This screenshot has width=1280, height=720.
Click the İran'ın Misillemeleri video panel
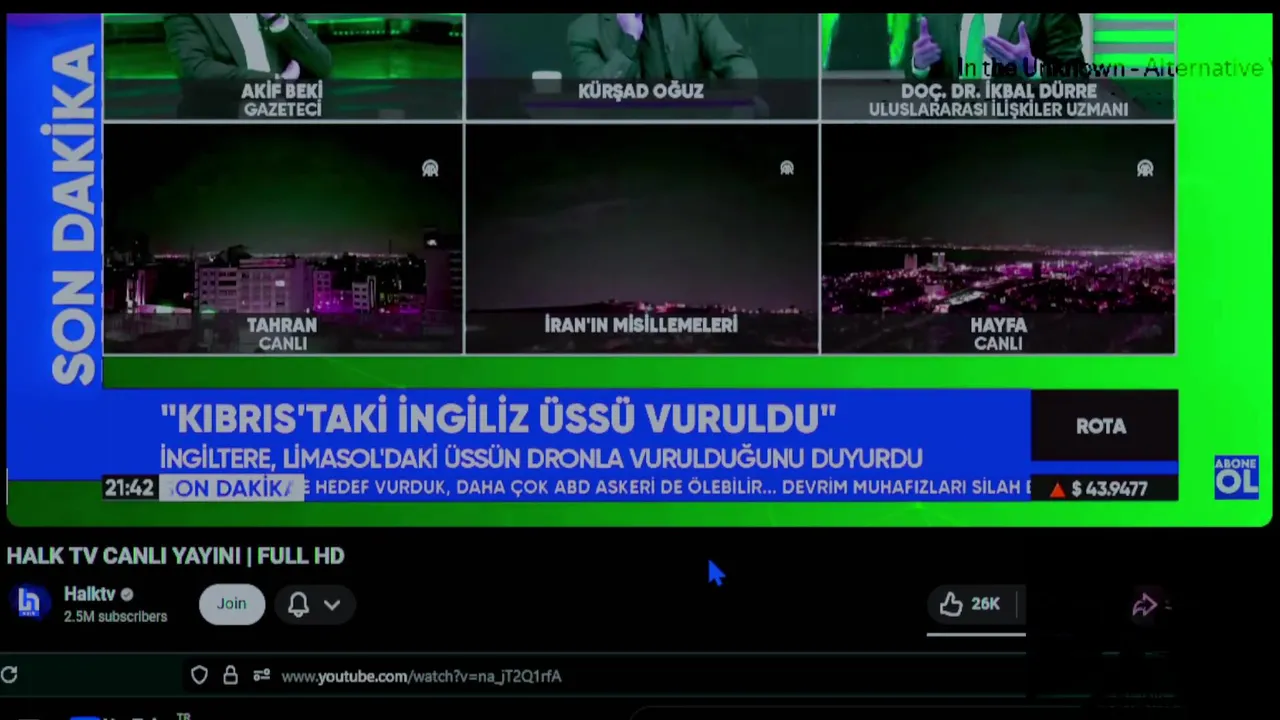coord(642,239)
